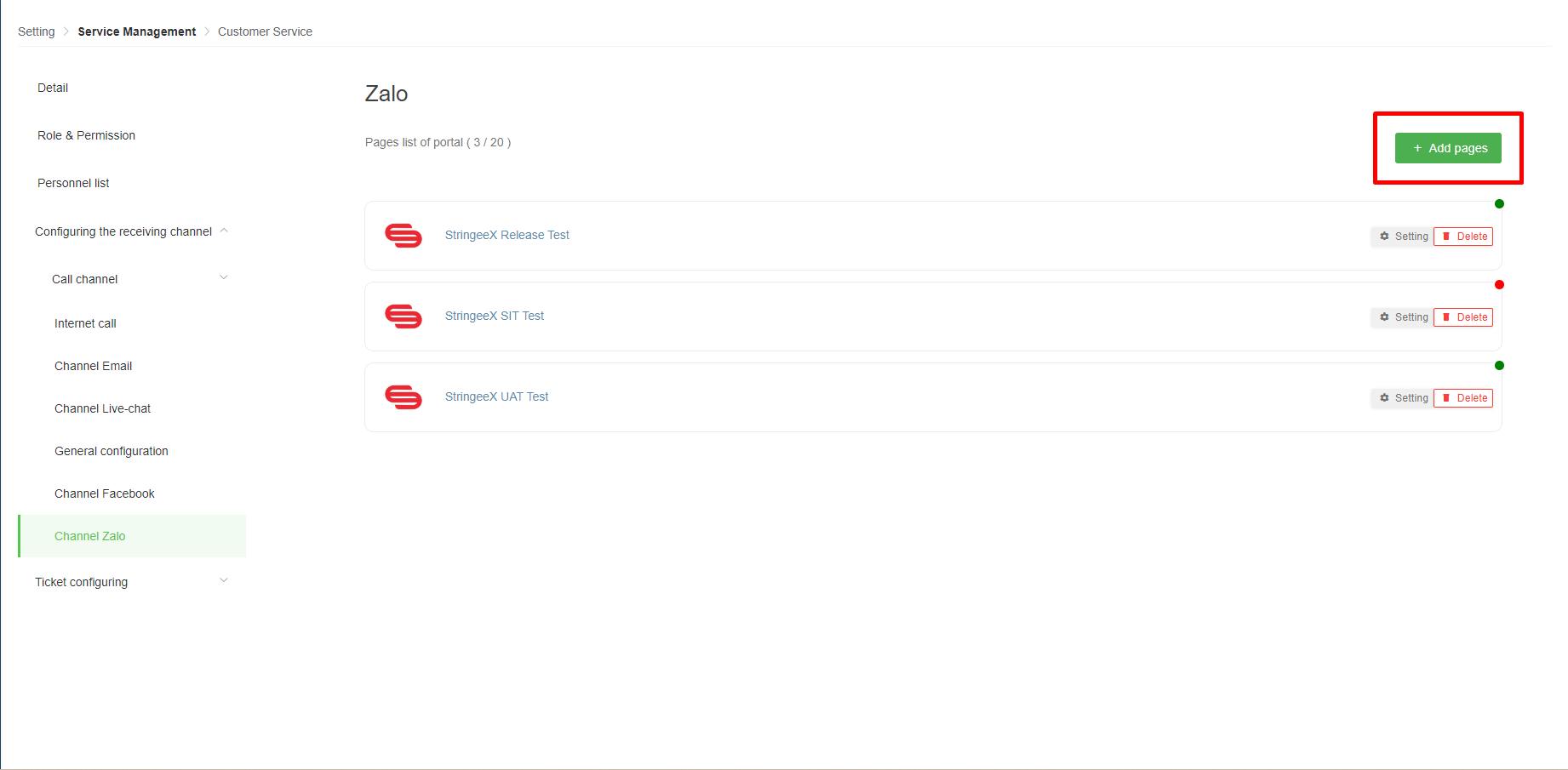Collapse Configuring the receiving channel section
Viewport: 1568px width, 770px height.
coord(224,231)
